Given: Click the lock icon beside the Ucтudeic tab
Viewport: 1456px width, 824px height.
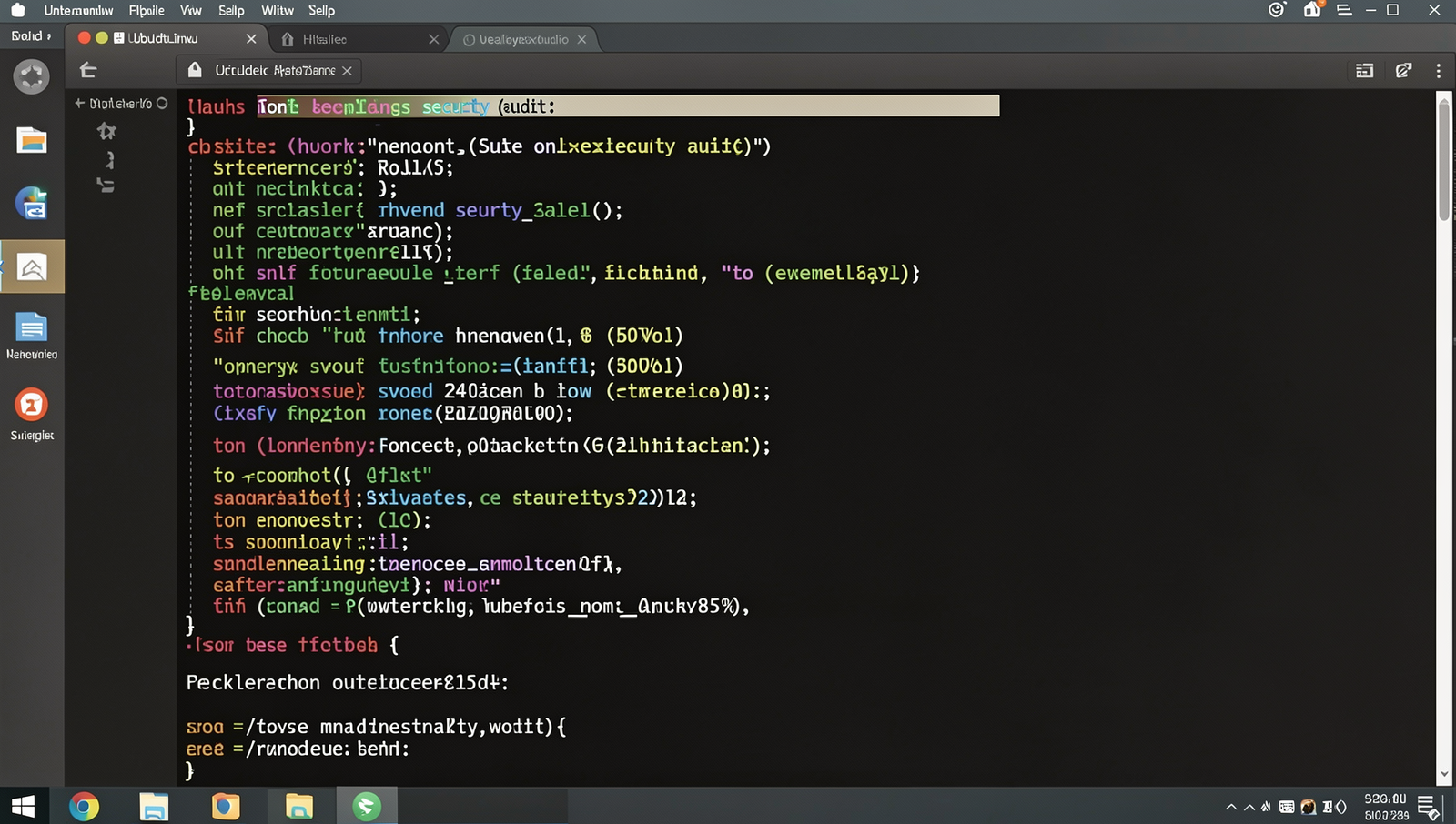Looking at the screenshot, I should point(195,70).
